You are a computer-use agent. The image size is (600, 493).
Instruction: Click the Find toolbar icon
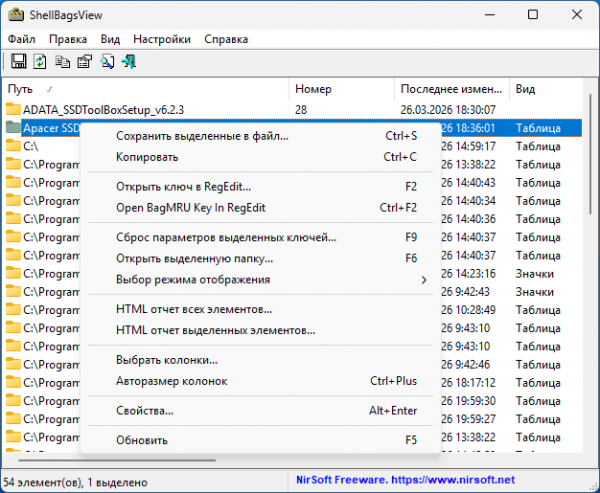click(107, 61)
